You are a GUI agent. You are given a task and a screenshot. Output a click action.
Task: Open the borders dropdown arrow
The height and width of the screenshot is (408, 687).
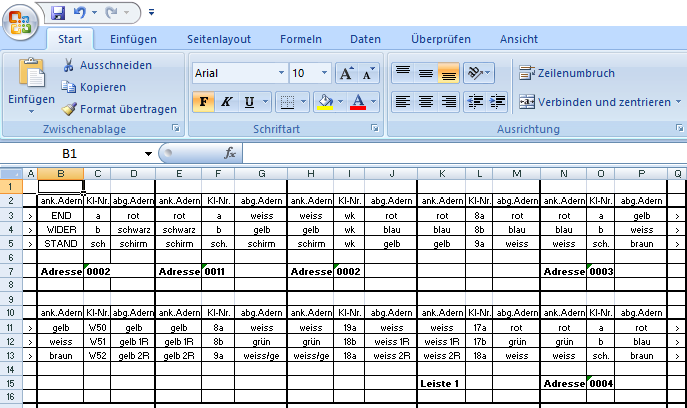(303, 102)
